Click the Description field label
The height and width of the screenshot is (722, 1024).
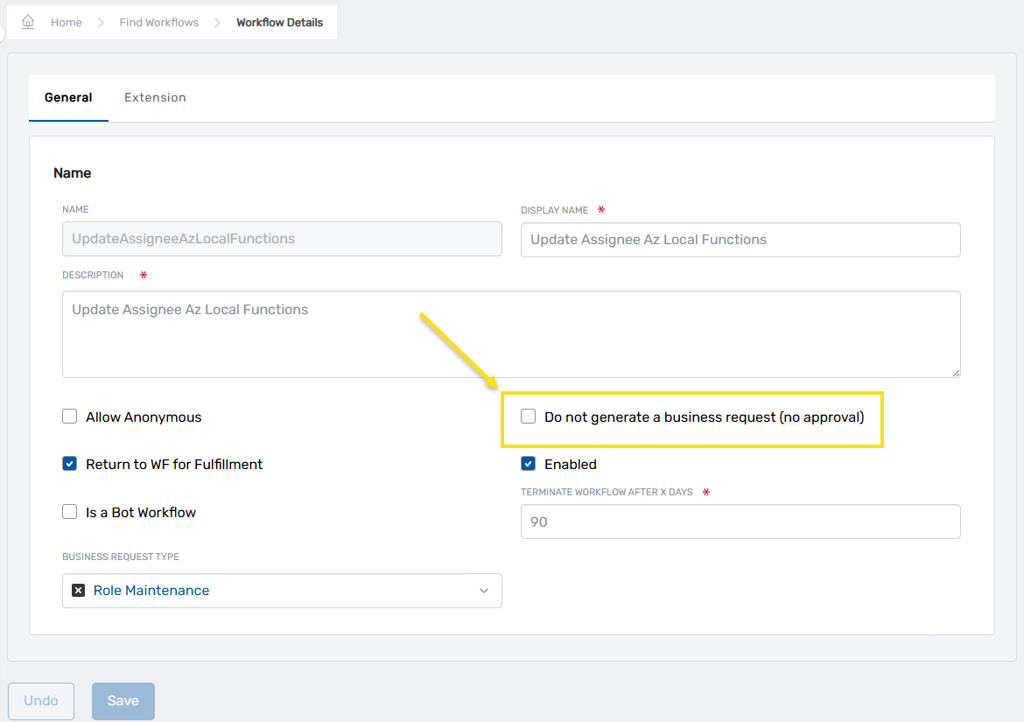click(93, 275)
